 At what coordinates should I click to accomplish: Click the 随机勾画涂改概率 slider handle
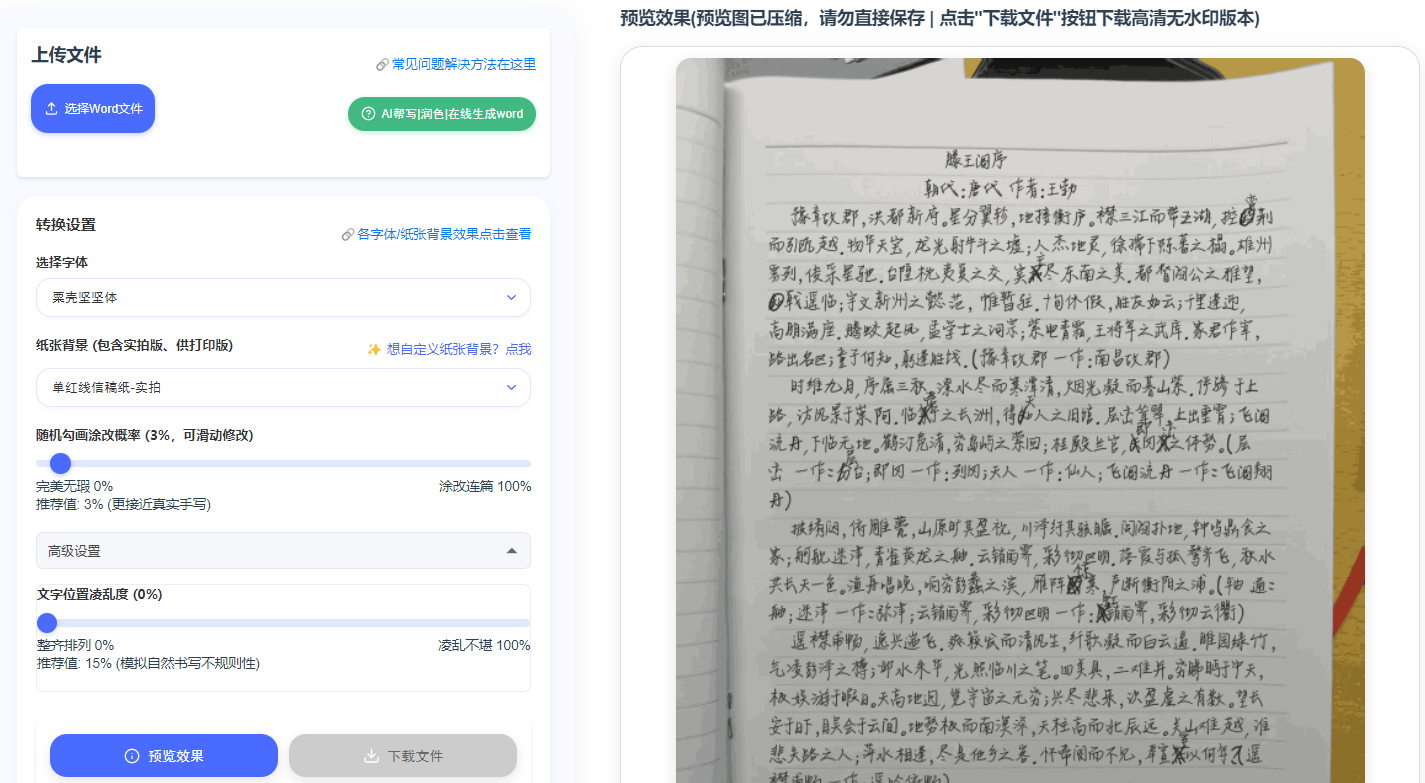tap(60, 463)
